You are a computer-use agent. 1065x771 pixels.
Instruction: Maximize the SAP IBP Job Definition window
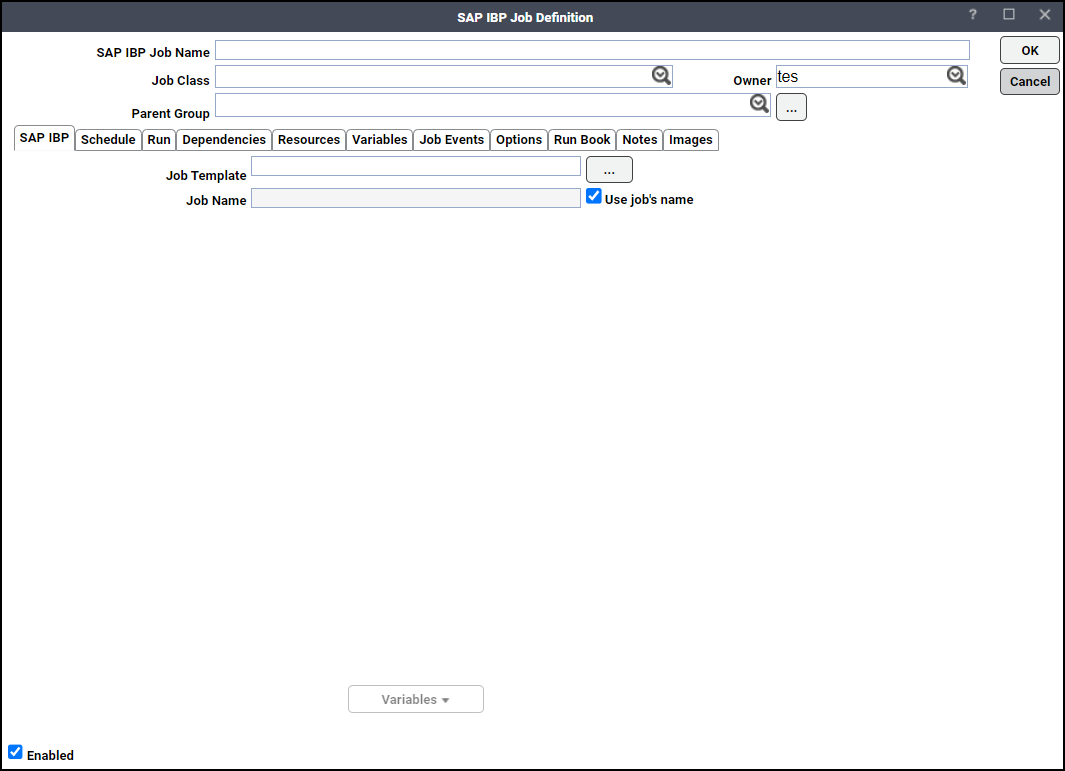coord(1009,14)
